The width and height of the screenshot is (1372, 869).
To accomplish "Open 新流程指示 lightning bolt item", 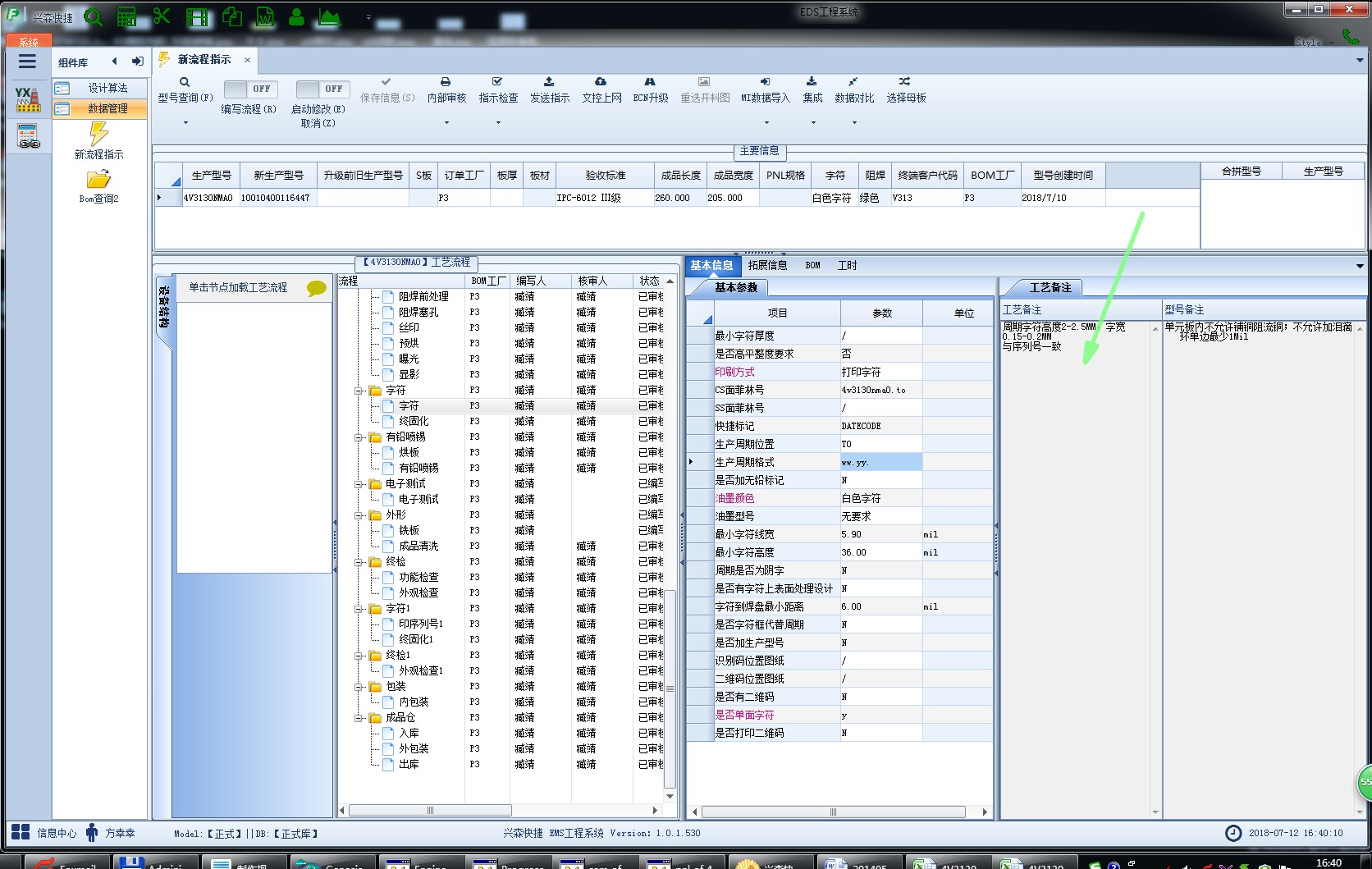I will (x=98, y=140).
